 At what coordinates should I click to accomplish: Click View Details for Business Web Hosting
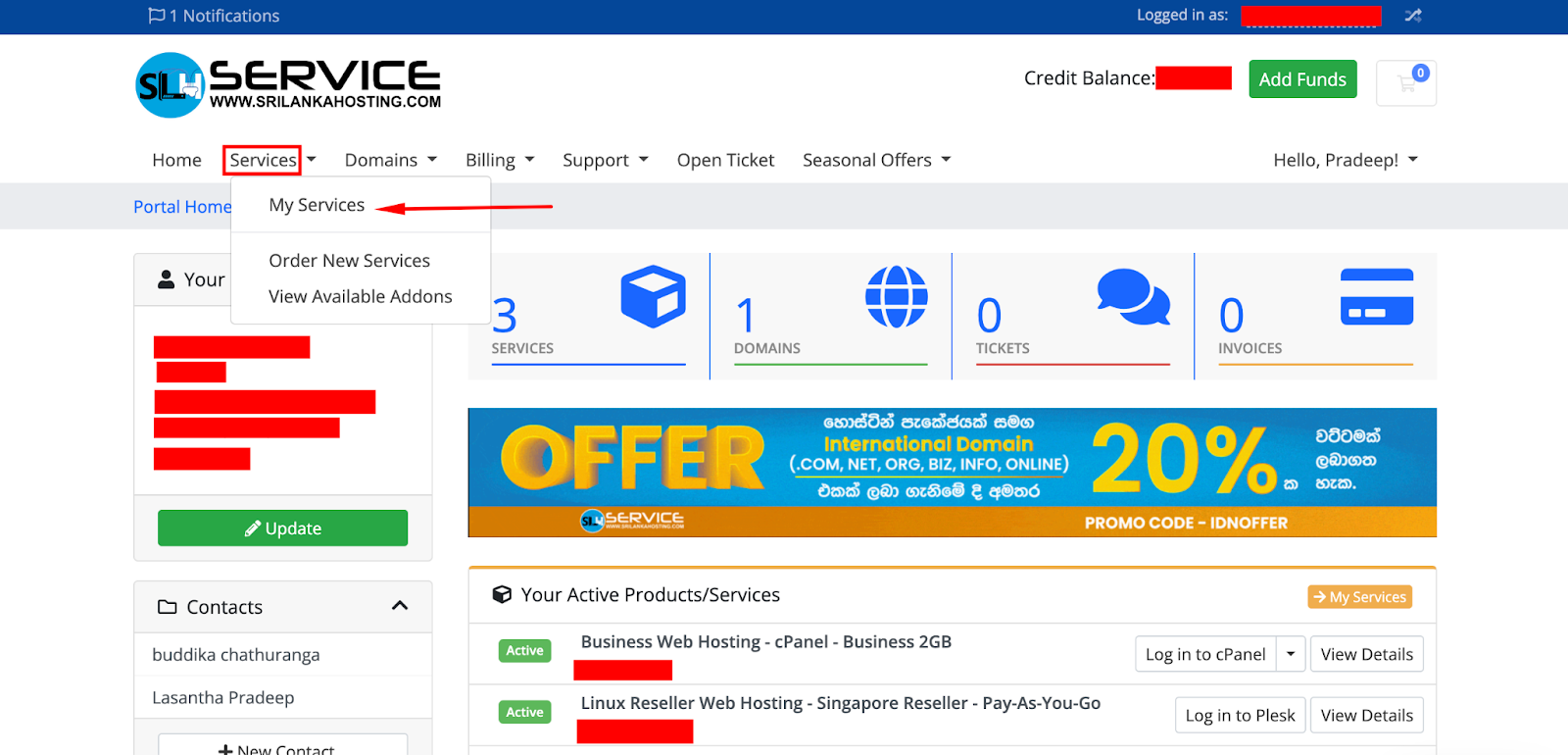click(x=1366, y=654)
